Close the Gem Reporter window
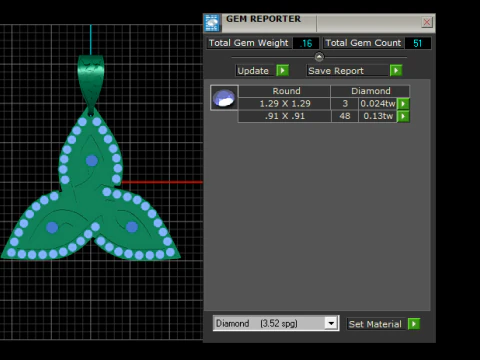480x360 pixels. point(427,22)
